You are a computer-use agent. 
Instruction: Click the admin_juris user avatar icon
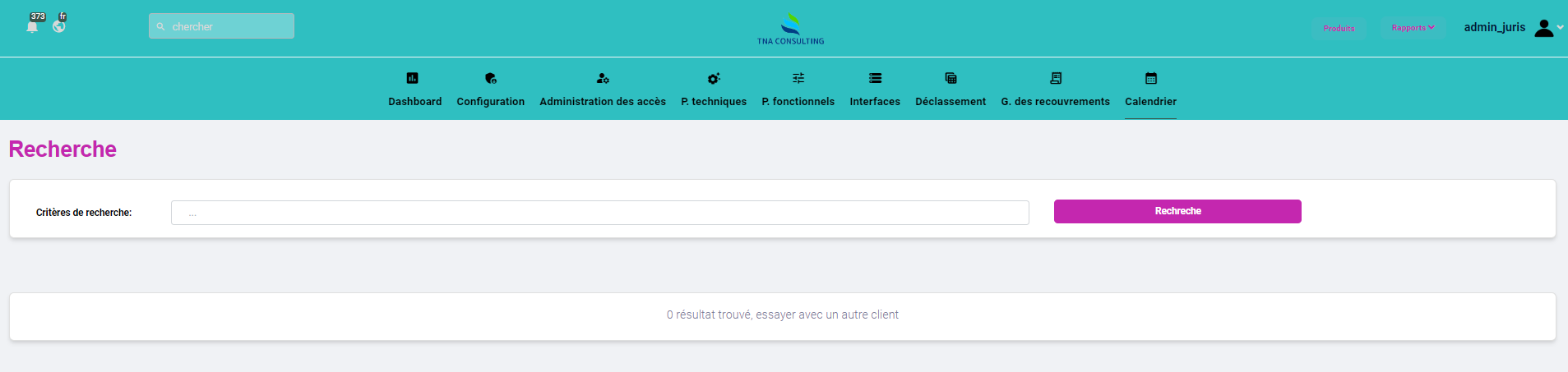click(1544, 28)
